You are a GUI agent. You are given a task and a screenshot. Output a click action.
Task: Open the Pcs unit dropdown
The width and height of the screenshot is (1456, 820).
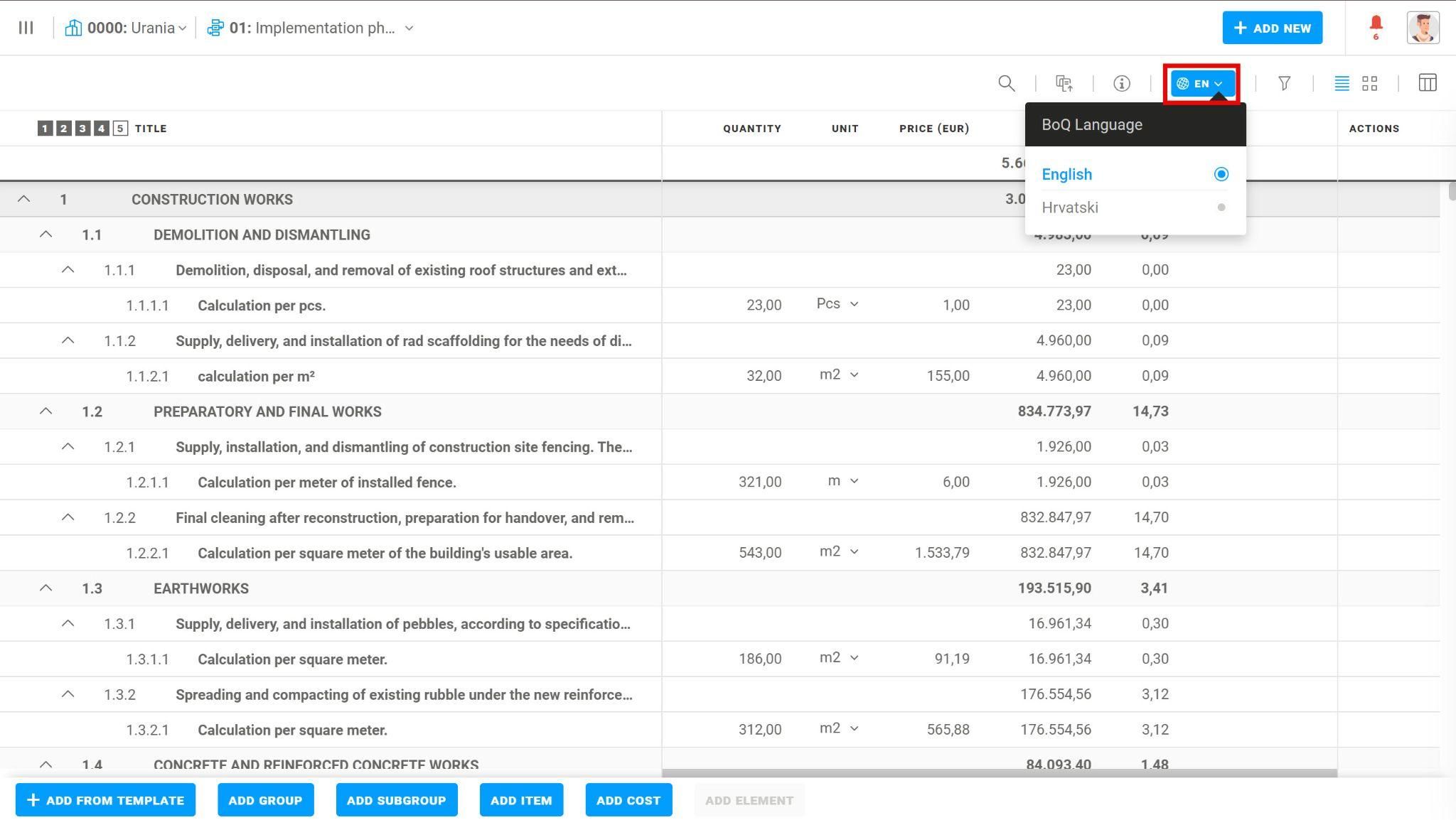837,304
